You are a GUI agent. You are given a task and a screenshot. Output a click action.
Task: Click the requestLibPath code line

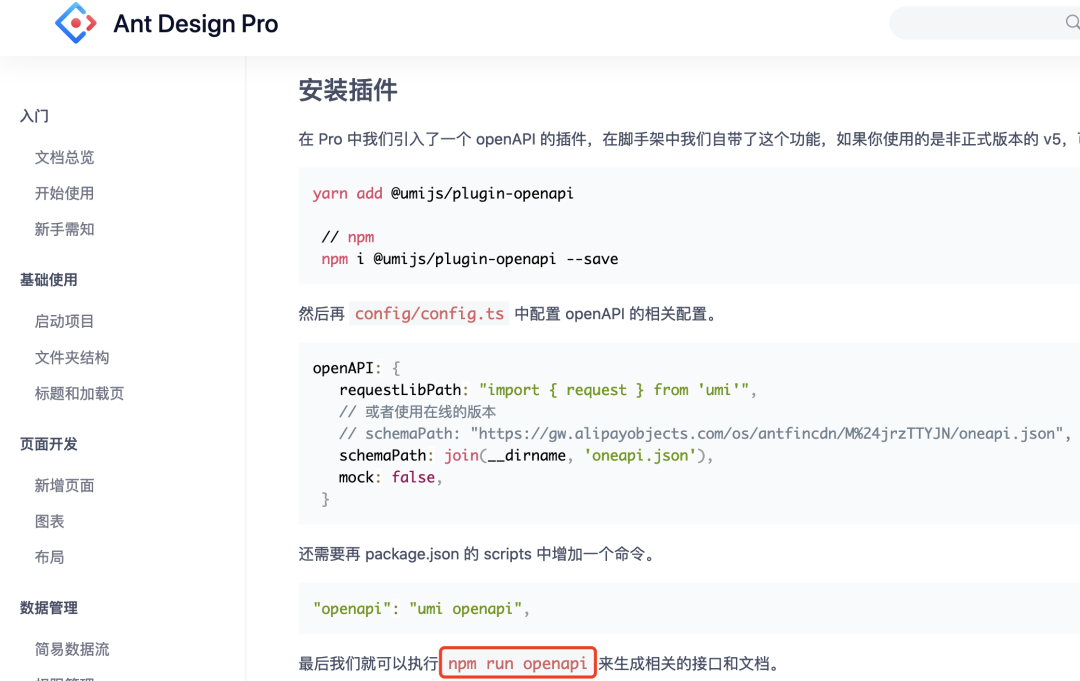548,390
